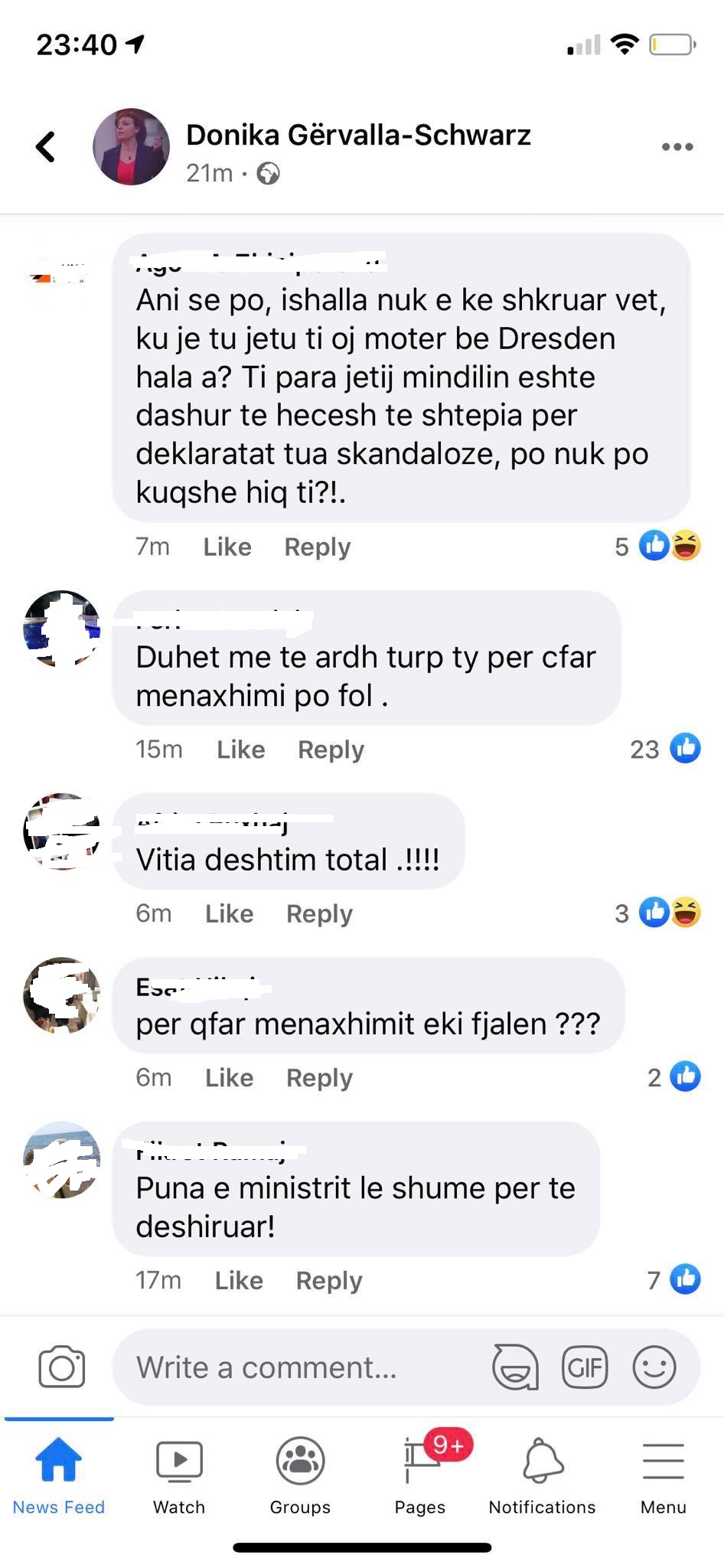
Task: Reply to 'per qfar menaxhimit' comment
Action: (319, 1077)
